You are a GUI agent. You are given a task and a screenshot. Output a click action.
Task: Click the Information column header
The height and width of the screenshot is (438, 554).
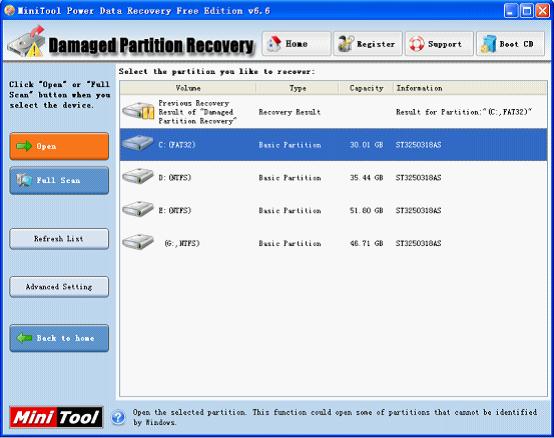pos(470,88)
